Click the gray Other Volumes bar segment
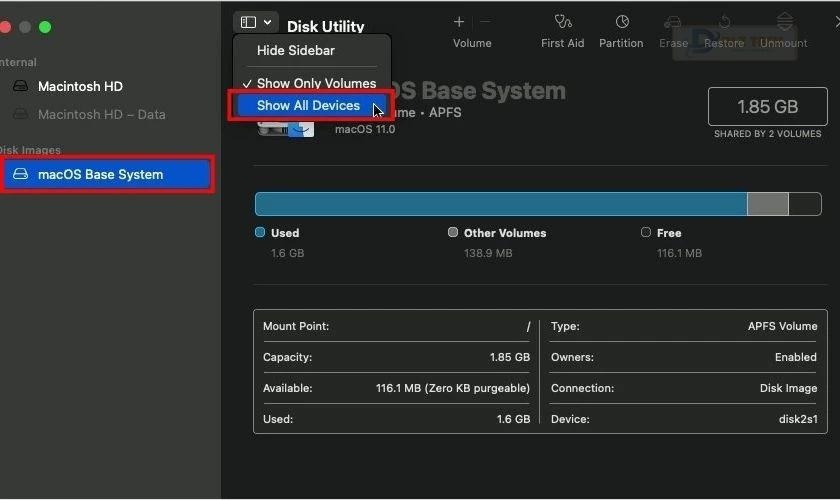 767,204
